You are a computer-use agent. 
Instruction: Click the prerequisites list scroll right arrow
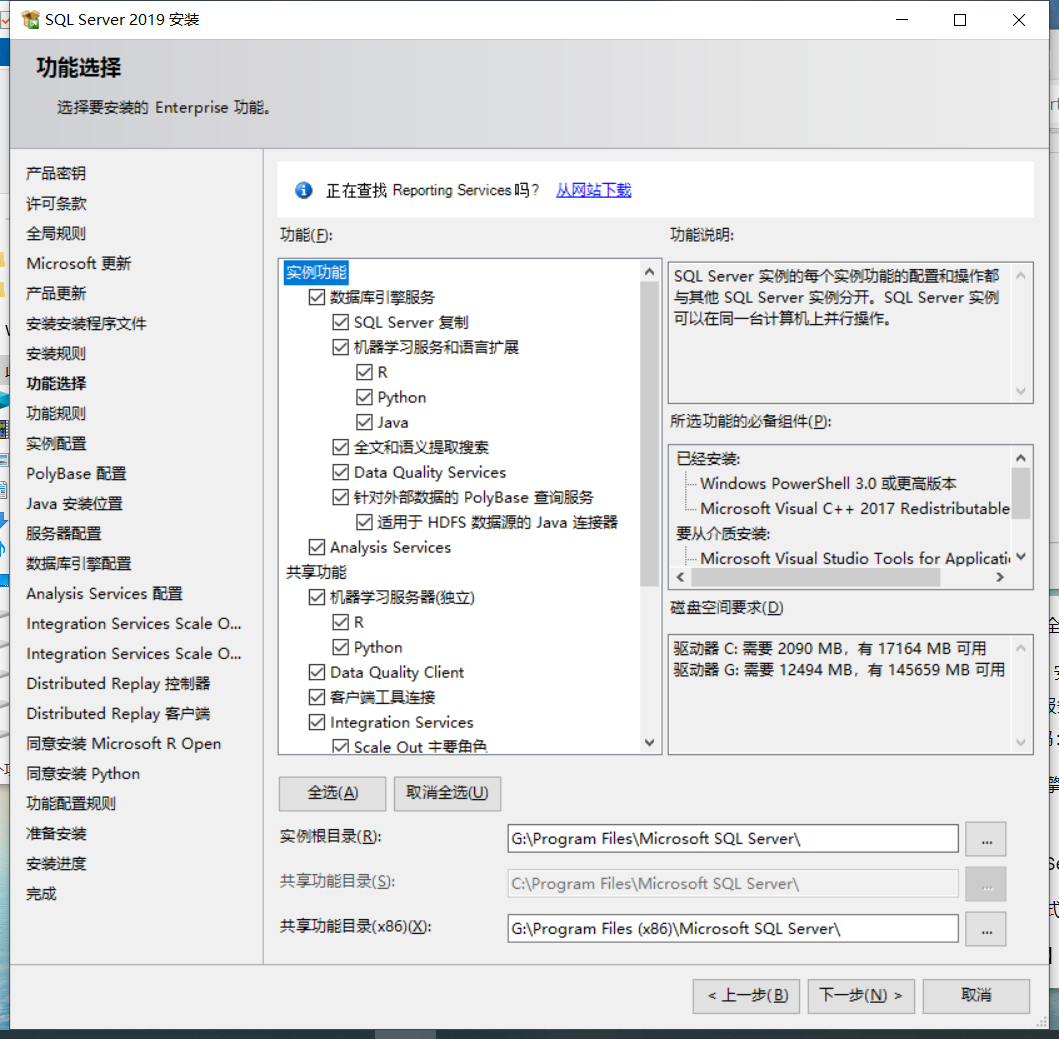click(x=1000, y=578)
